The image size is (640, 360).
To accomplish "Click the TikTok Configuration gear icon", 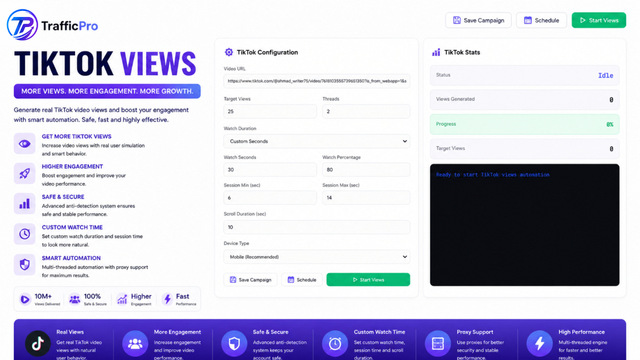I will [x=229, y=52].
